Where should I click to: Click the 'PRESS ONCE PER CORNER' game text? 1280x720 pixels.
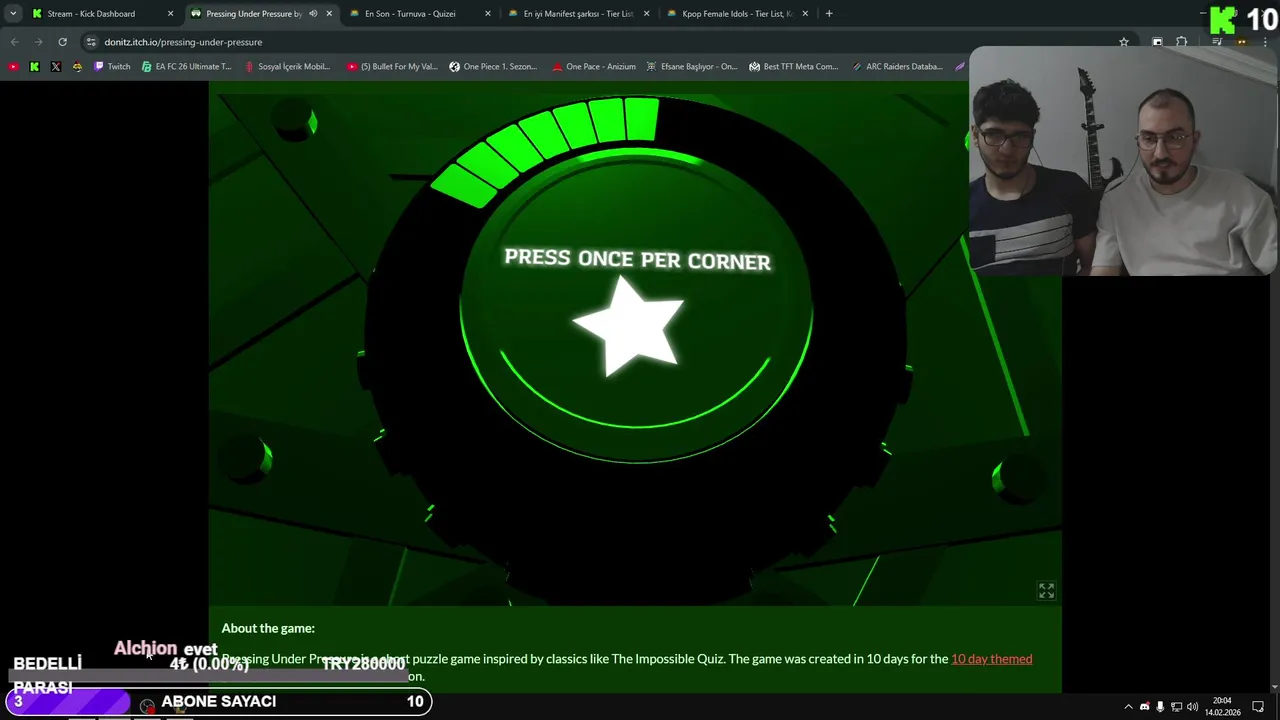(638, 259)
